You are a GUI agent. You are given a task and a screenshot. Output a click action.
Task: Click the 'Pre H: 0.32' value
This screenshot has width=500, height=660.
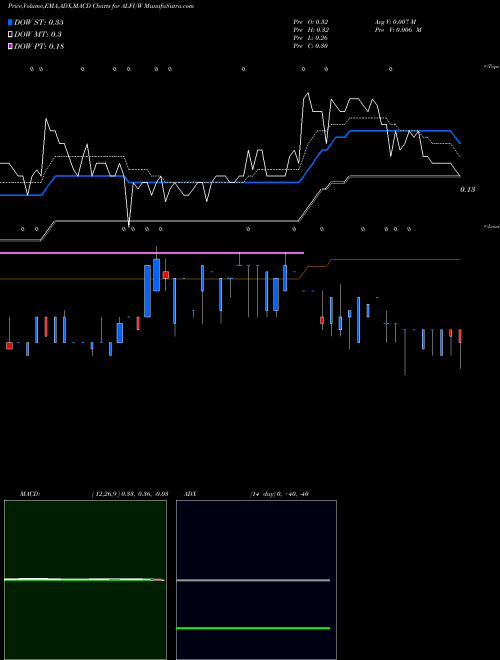coord(311,30)
